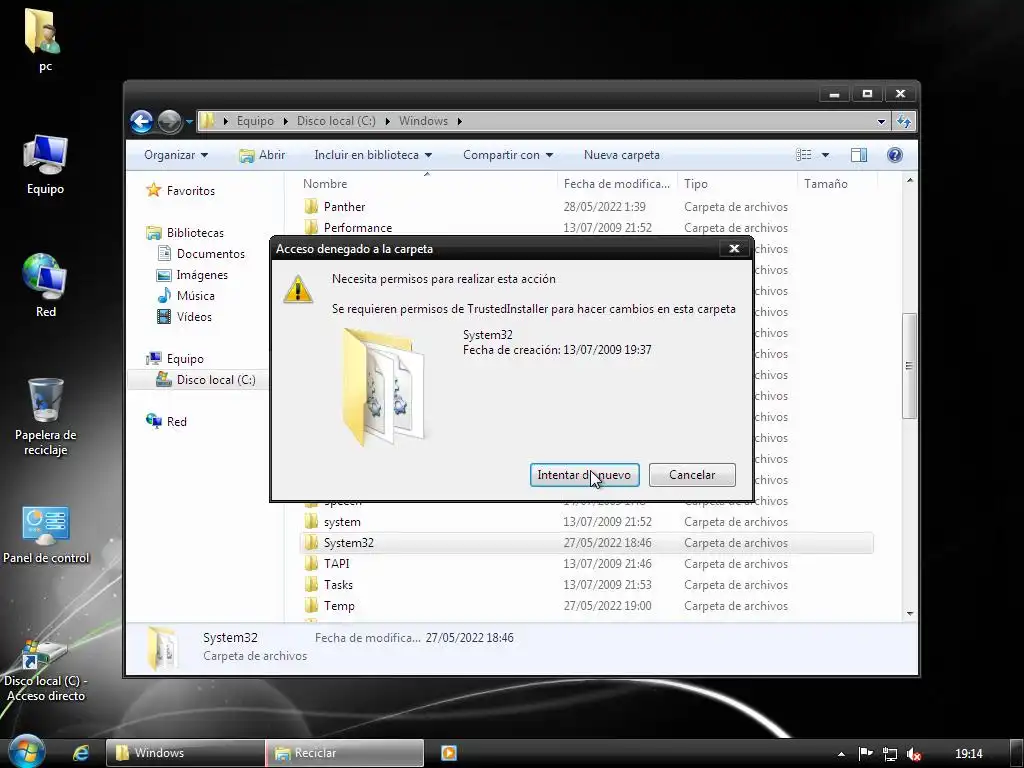1024x768 pixels.
Task: Open the view options dropdown arrow
Action: coord(825,155)
